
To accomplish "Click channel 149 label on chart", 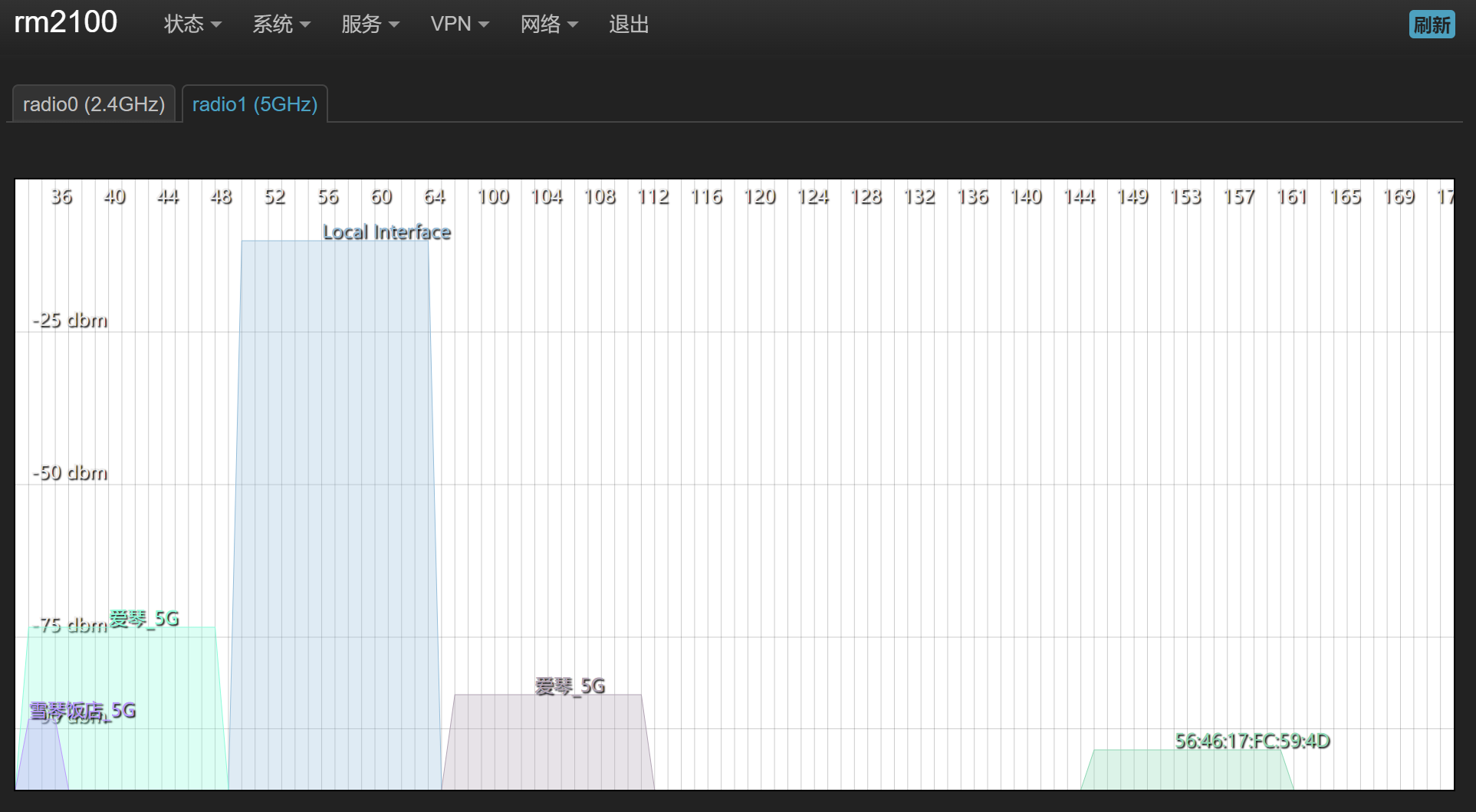I will click(1132, 197).
